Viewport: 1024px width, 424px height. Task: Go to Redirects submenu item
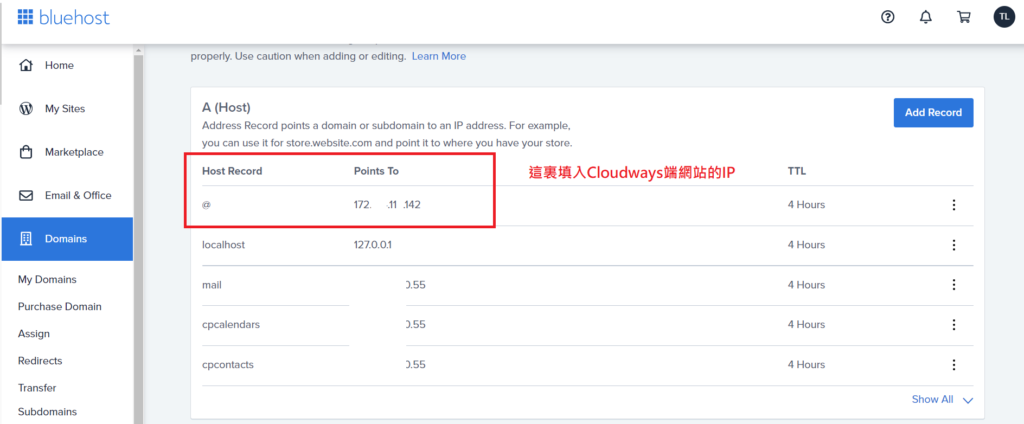click(x=40, y=361)
